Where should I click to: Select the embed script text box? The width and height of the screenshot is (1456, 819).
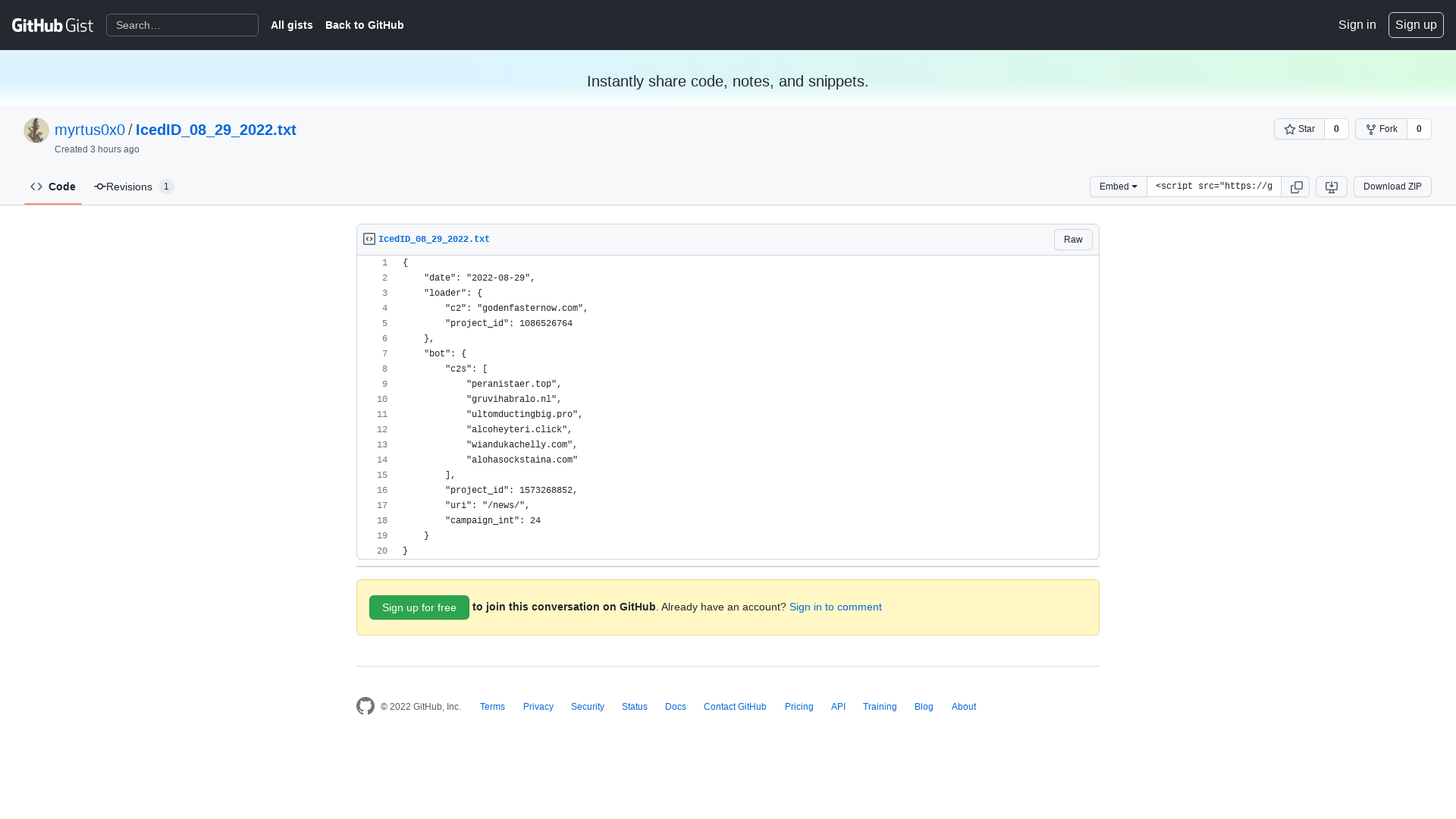coord(1213,187)
